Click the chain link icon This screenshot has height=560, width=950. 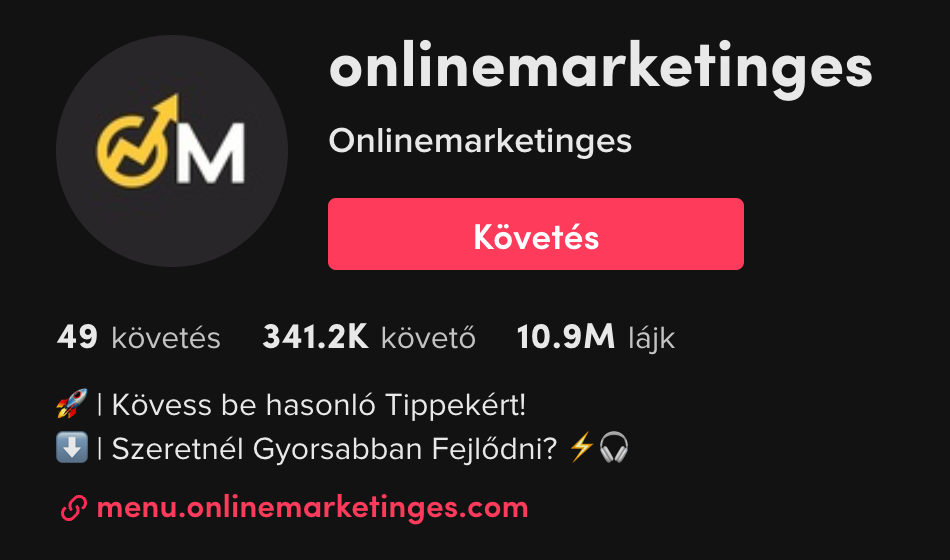(74, 508)
